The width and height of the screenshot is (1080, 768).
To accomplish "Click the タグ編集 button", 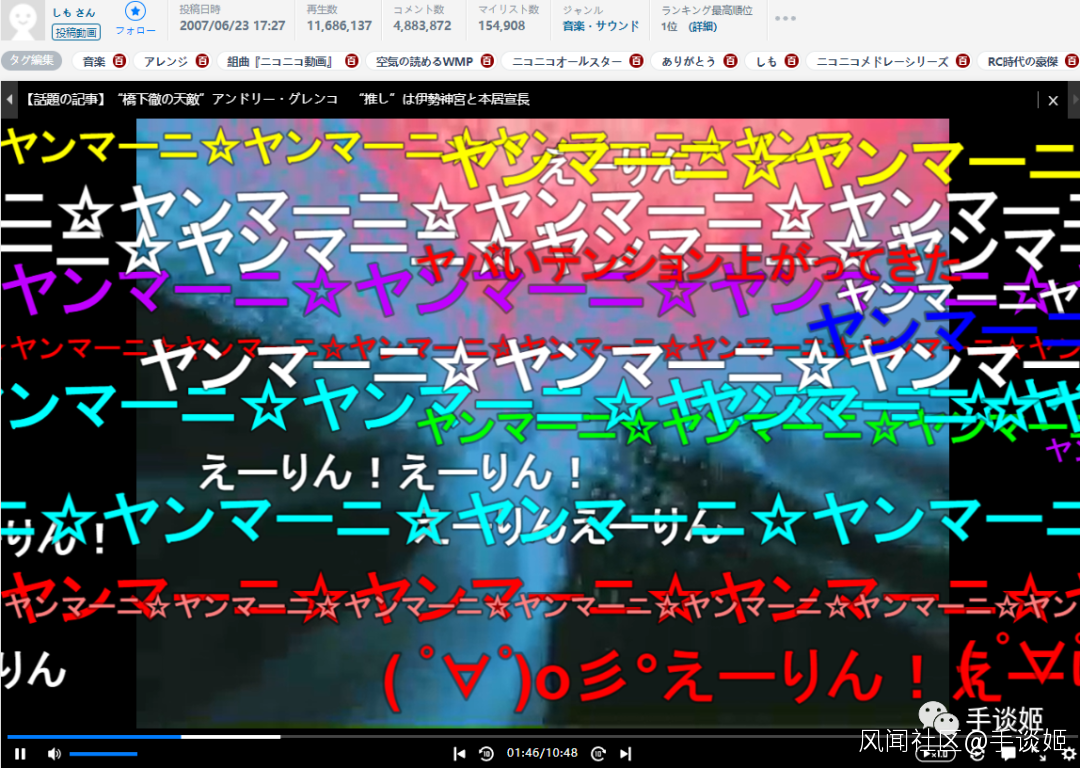I will 32,61.
